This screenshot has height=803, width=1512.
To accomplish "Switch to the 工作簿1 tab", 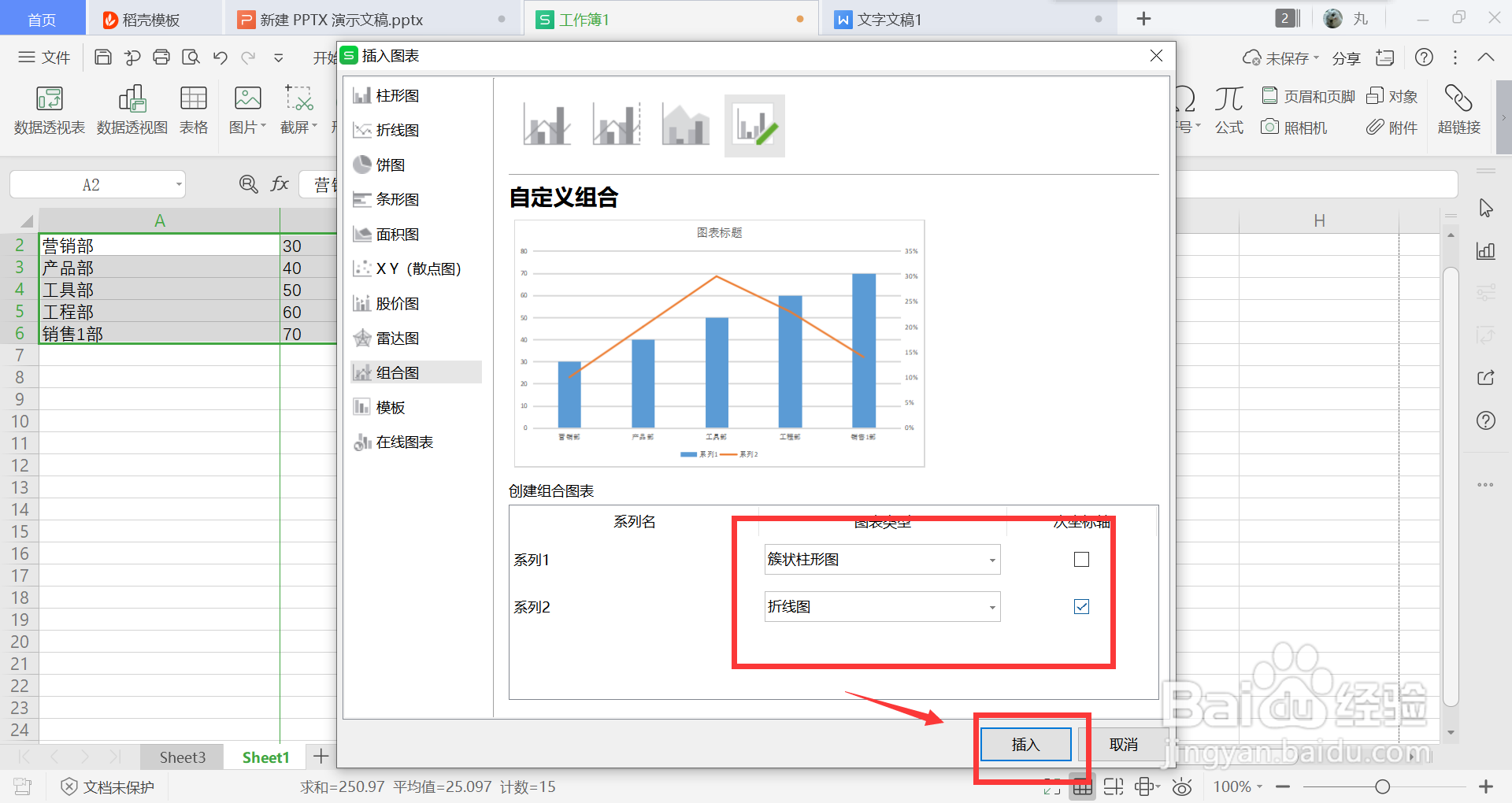I will click(671, 20).
